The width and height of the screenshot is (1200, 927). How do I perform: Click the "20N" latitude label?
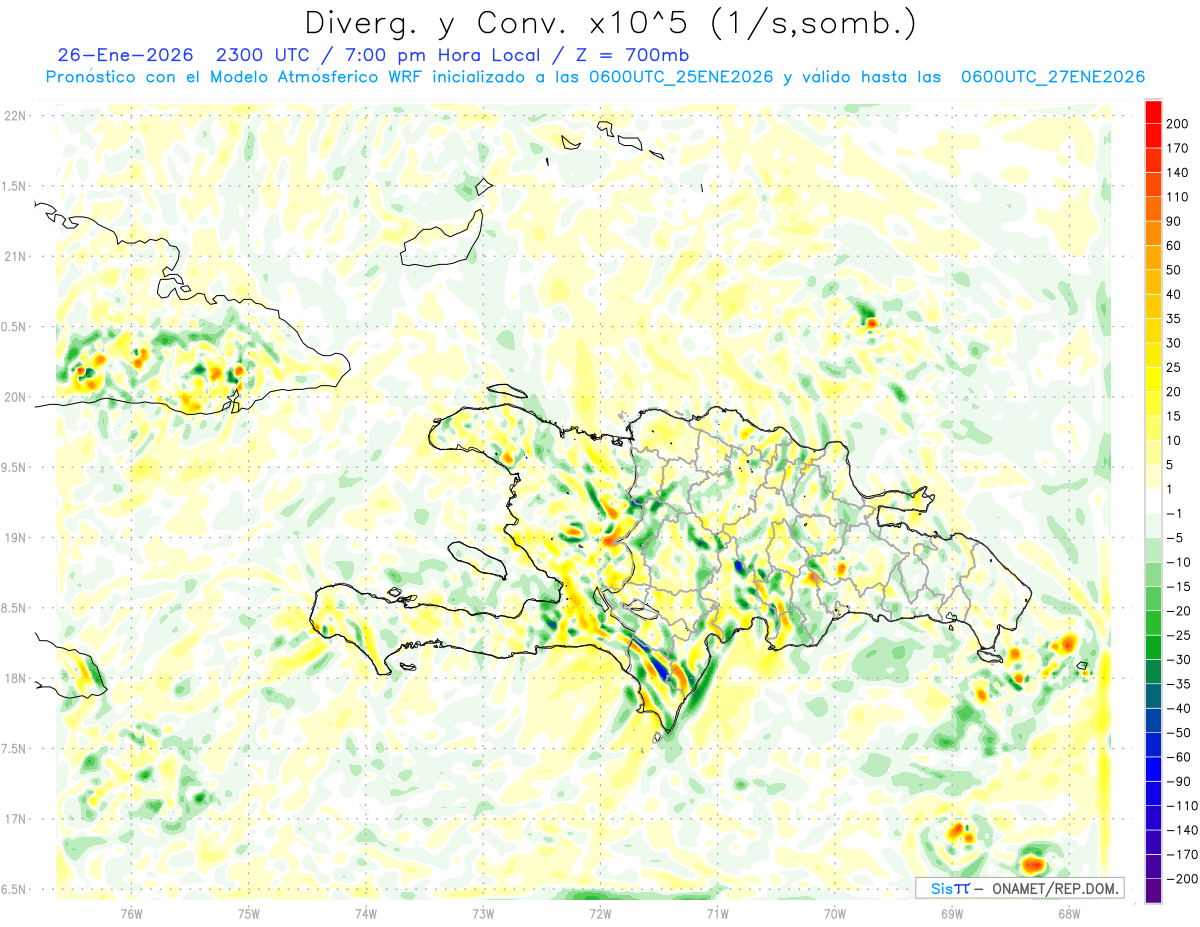14,397
